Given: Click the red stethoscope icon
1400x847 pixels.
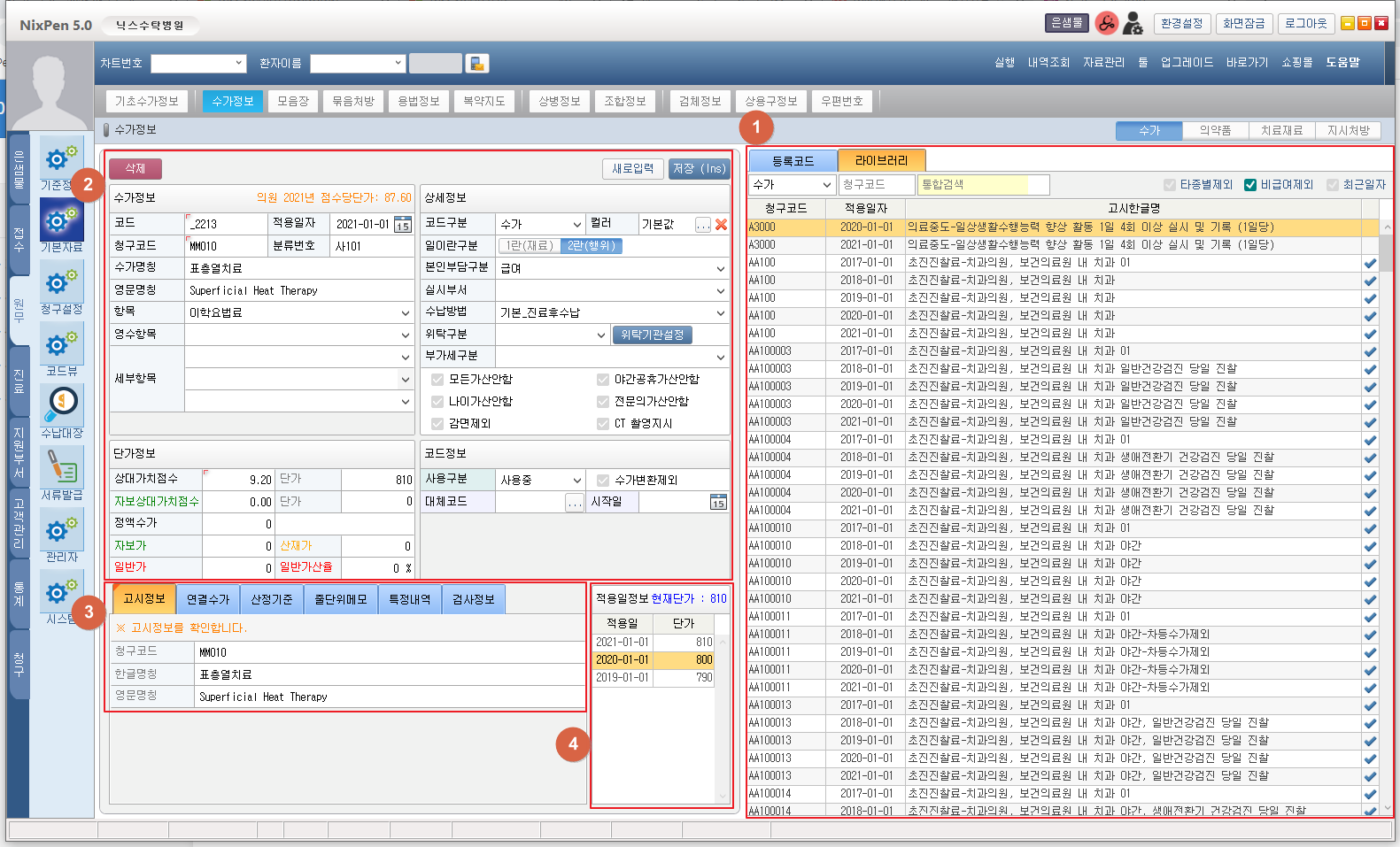Looking at the screenshot, I should tap(1106, 24).
